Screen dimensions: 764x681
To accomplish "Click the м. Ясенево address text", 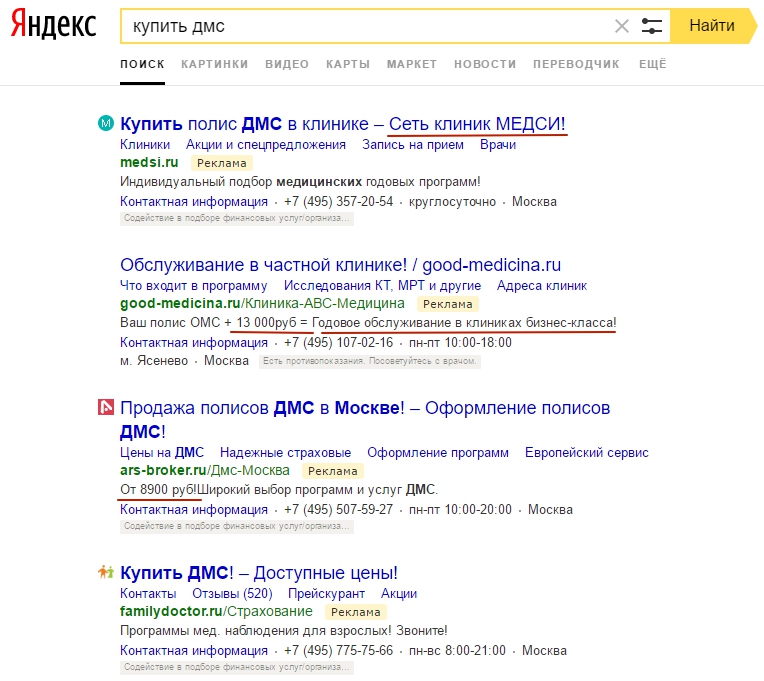I will coord(154,361).
